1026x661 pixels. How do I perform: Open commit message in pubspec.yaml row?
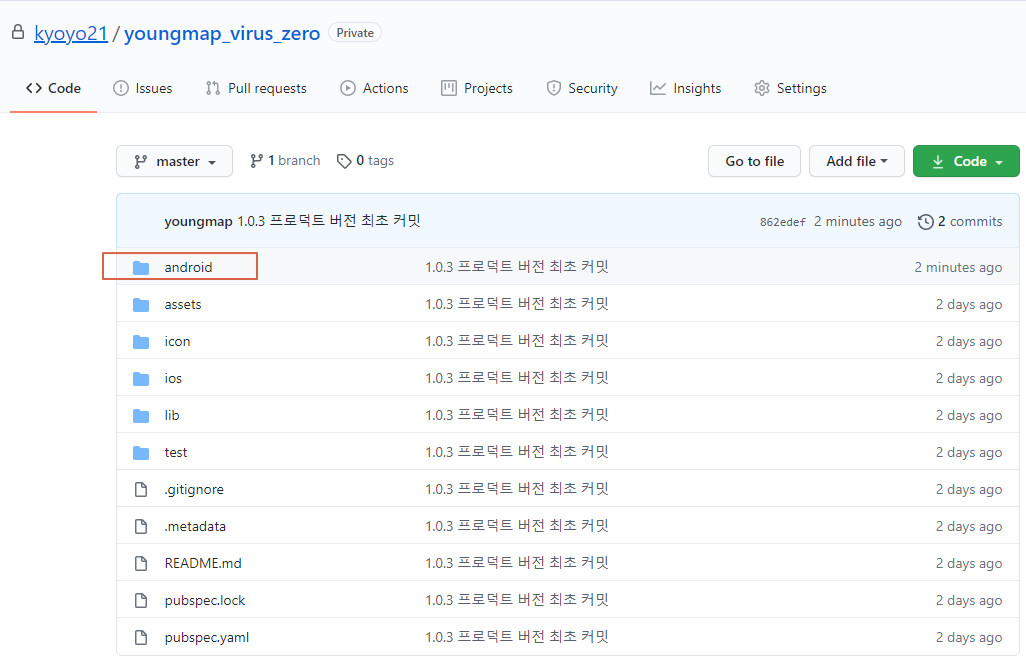[517, 636]
